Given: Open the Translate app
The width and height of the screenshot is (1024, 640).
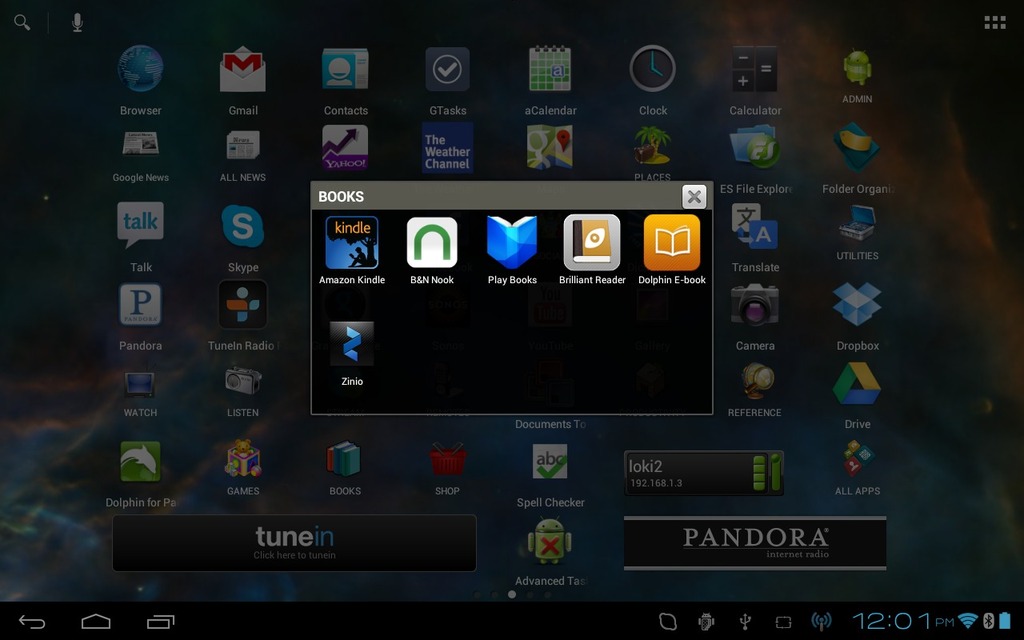Looking at the screenshot, I should (x=755, y=225).
